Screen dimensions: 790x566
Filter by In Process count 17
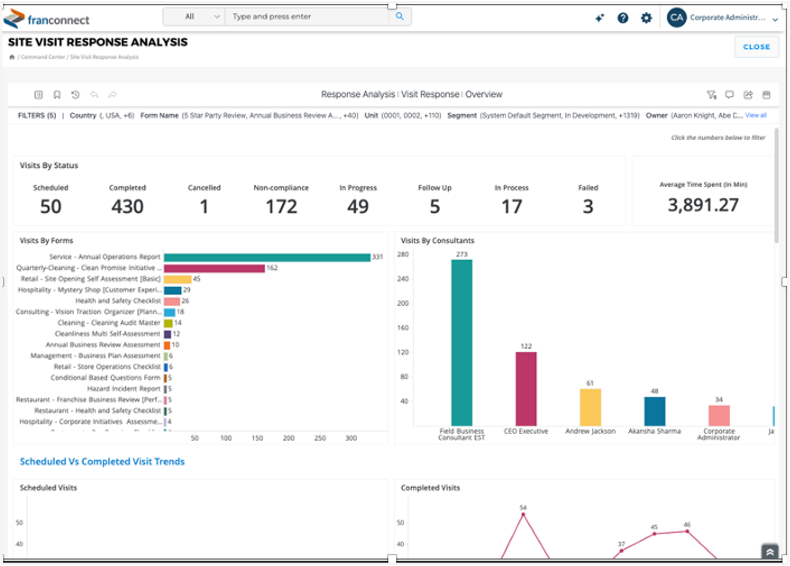(x=511, y=207)
